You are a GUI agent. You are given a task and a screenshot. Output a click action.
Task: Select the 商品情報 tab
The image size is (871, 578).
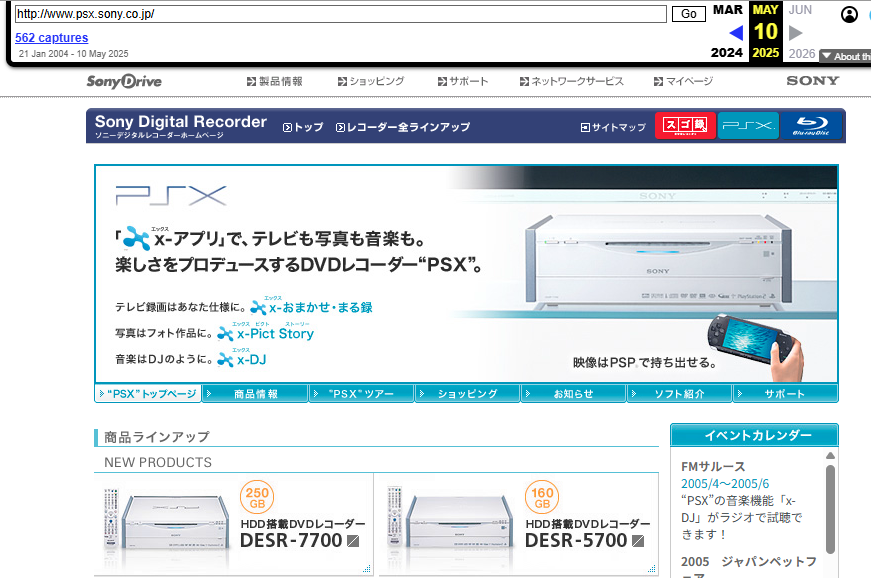[255, 394]
